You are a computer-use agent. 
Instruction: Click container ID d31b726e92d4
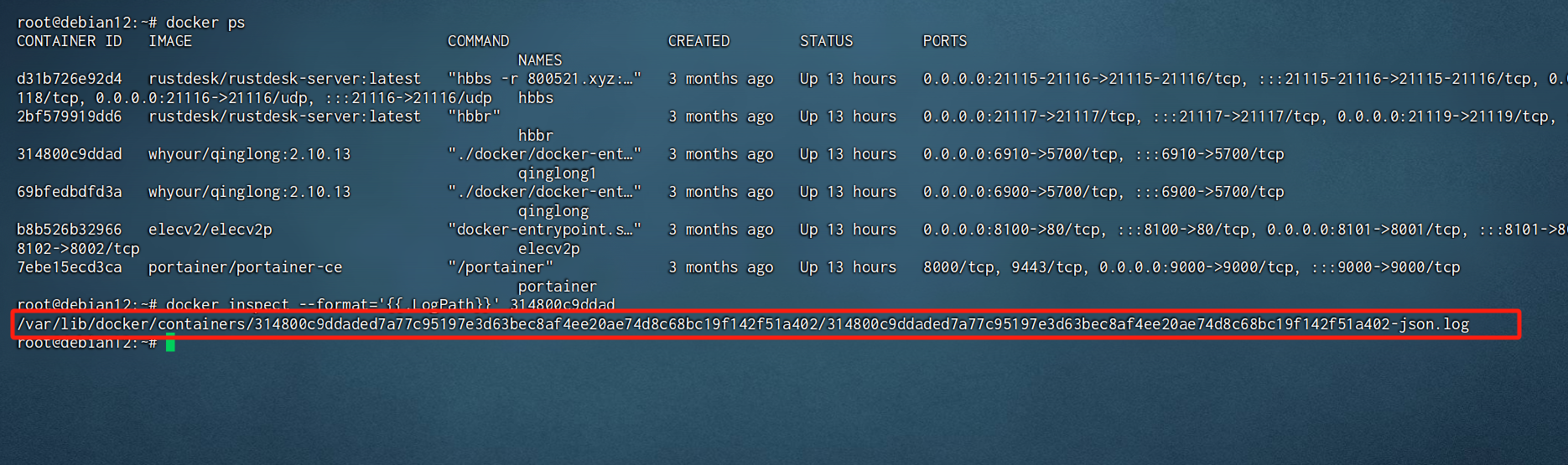[x=70, y=79]
